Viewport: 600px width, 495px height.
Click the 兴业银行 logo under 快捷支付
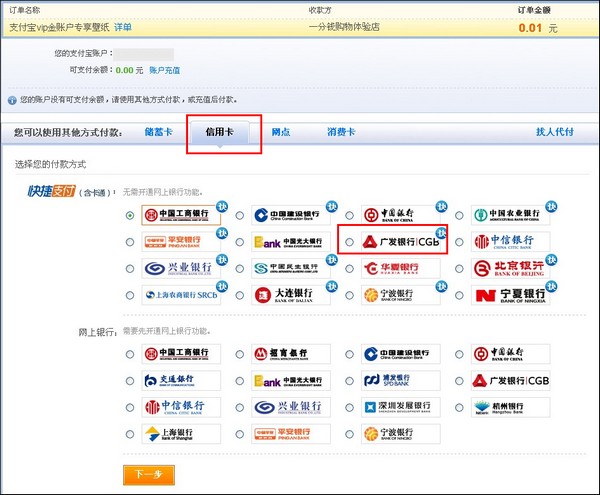181,269
